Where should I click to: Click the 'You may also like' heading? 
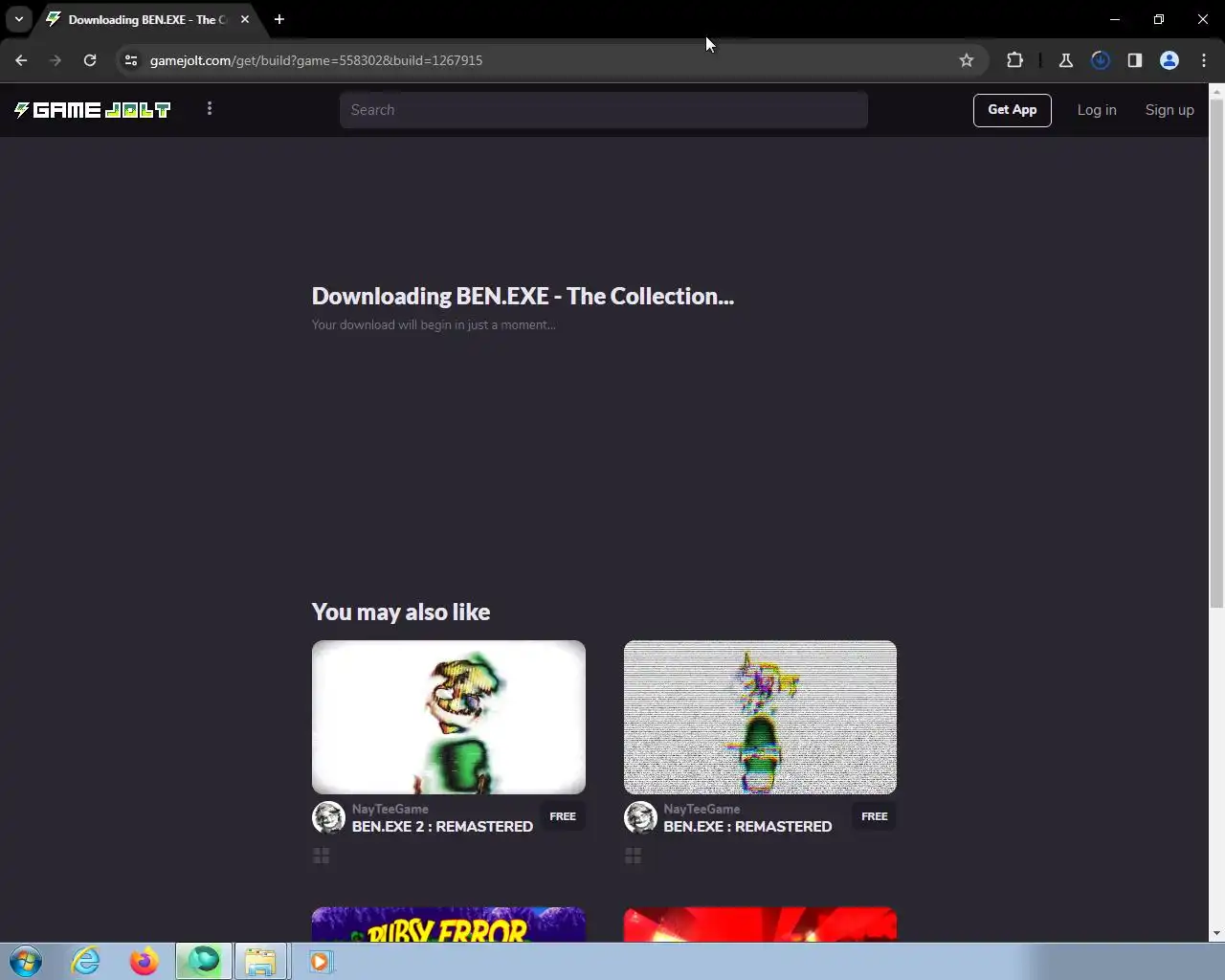coord(401,612)
